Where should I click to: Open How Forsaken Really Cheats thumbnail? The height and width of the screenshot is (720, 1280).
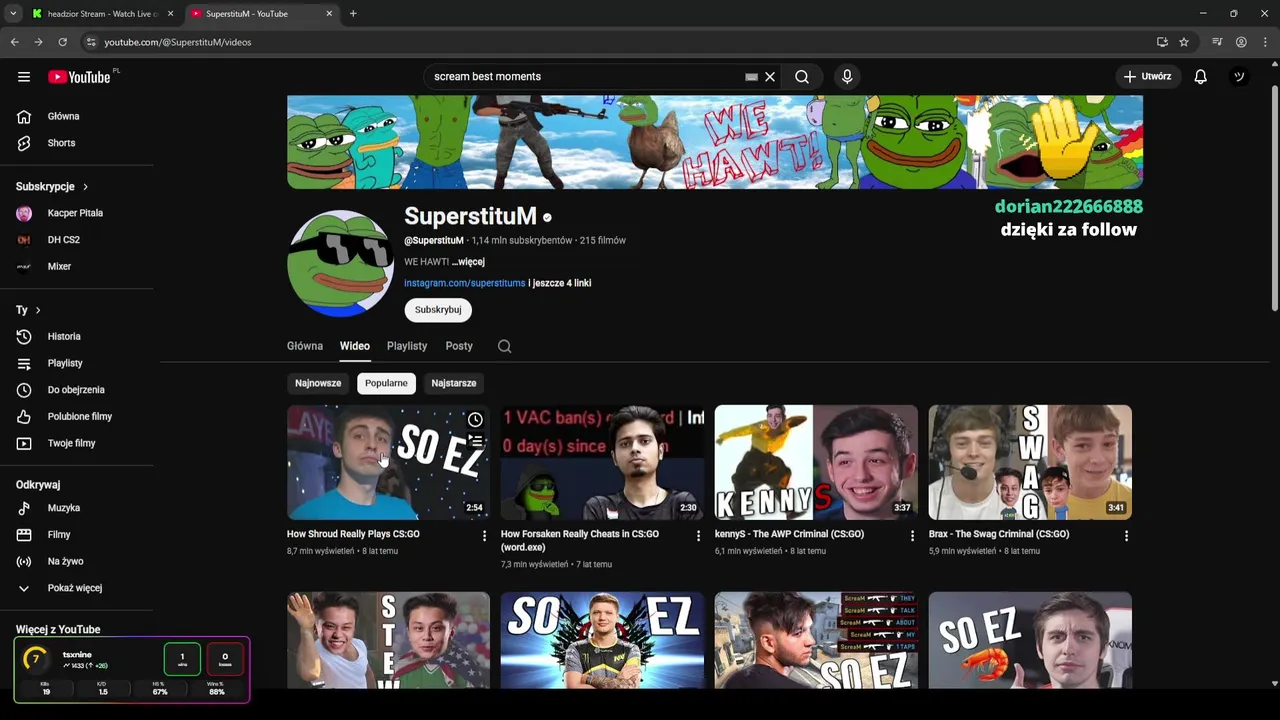coord(602,462)
